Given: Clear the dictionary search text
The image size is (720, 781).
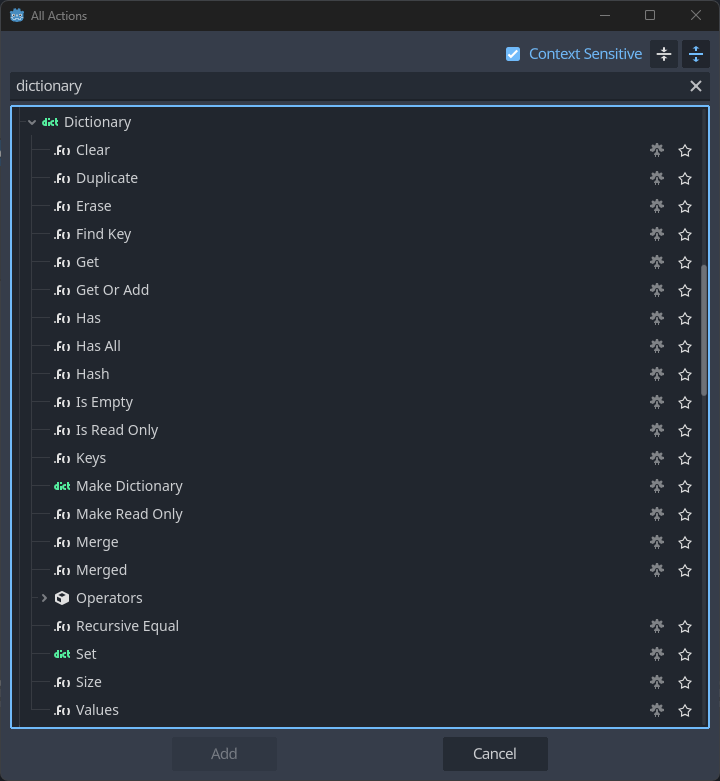Looking at the screenshot, I should (696, 86).
